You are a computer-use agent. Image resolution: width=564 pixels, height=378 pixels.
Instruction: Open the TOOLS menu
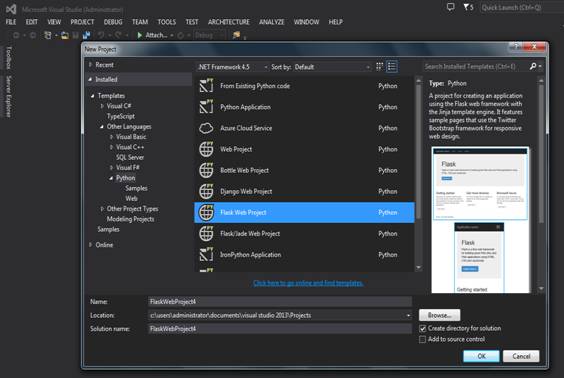[167, 22]
